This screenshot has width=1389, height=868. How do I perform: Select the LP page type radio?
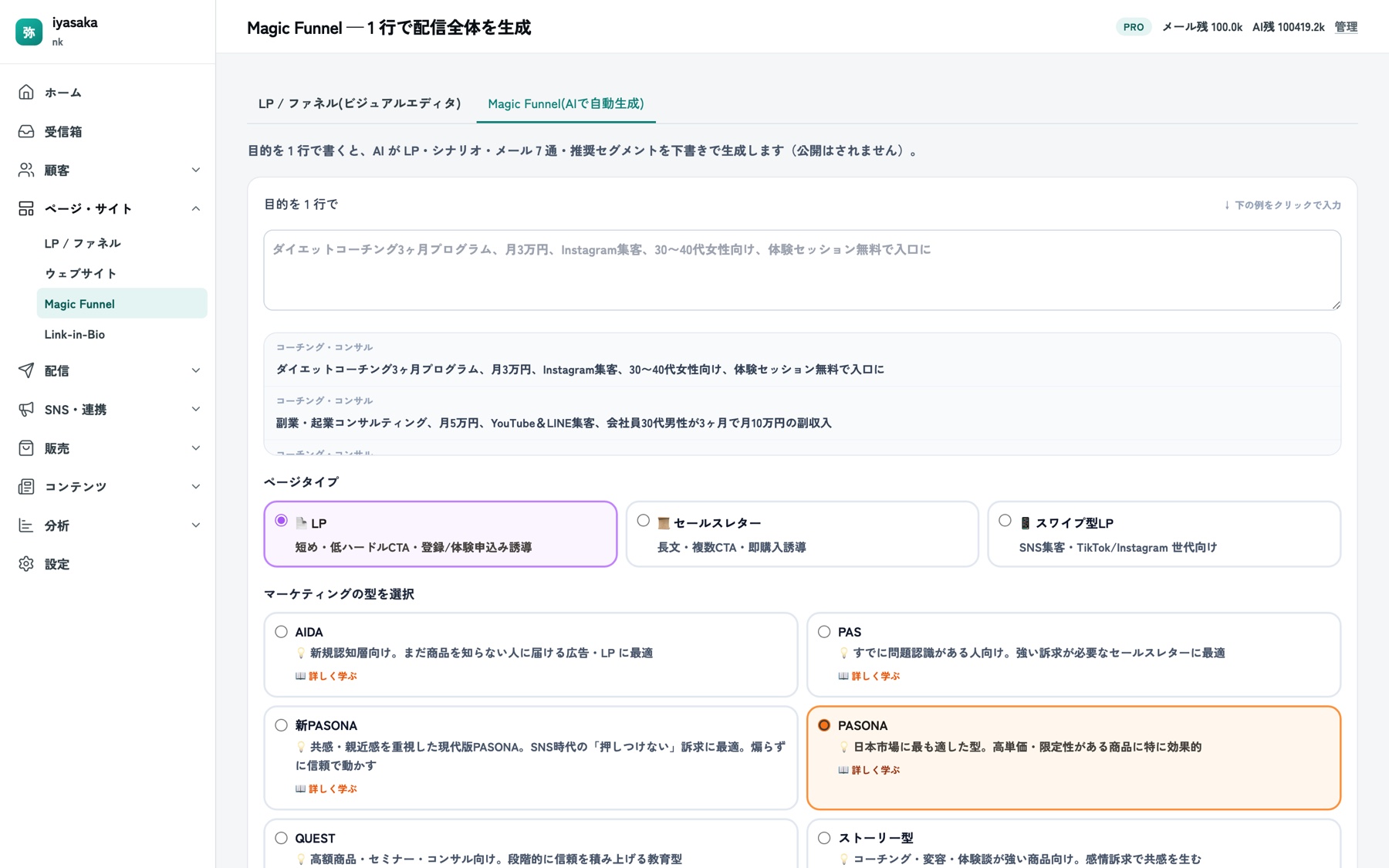[x=281, y=521]
